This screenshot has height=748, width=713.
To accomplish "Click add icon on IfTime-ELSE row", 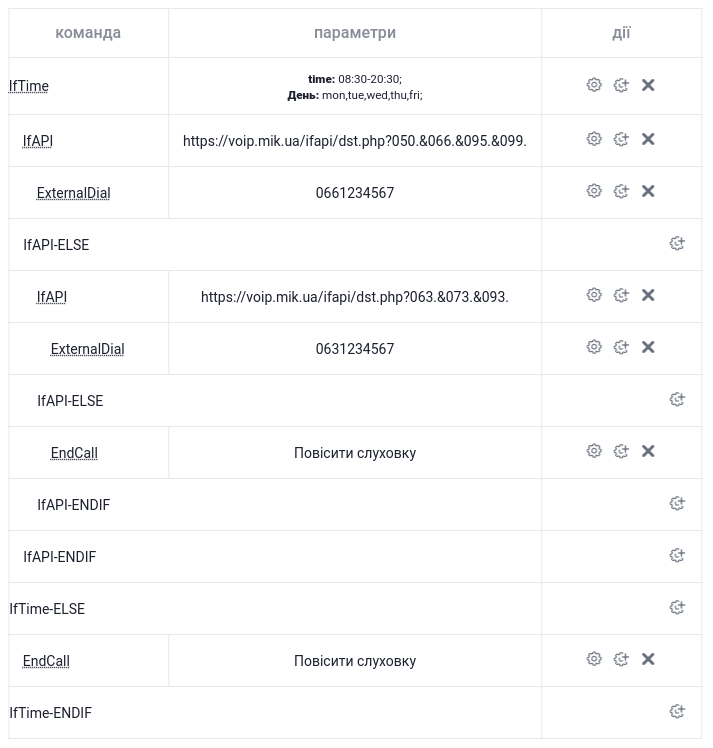I will [x=677, y=607].
